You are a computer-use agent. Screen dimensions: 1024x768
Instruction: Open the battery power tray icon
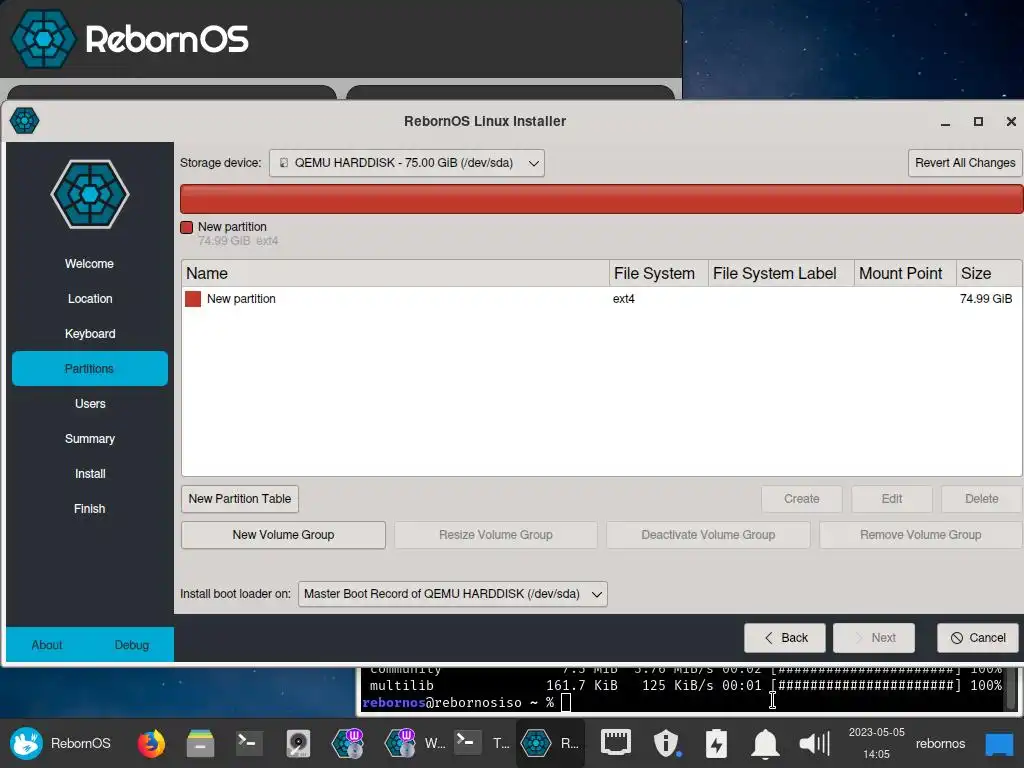pos(716,743)
